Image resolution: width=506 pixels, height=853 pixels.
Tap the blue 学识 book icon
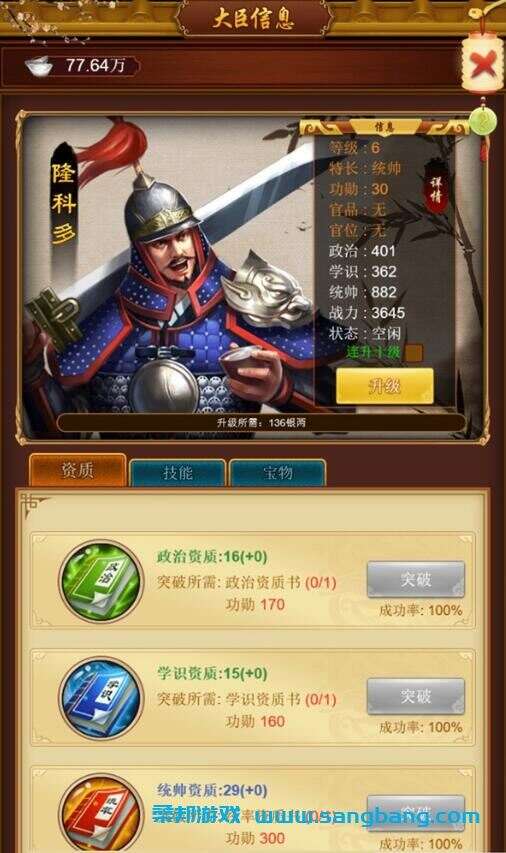[x=101, y=699]
